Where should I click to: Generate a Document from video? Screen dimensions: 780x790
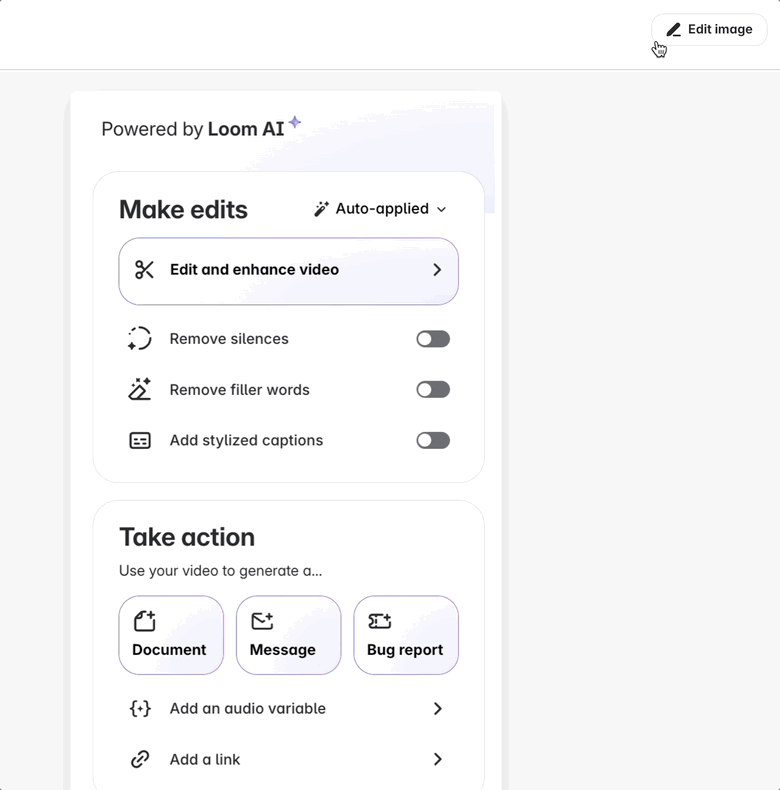(171, 635)
